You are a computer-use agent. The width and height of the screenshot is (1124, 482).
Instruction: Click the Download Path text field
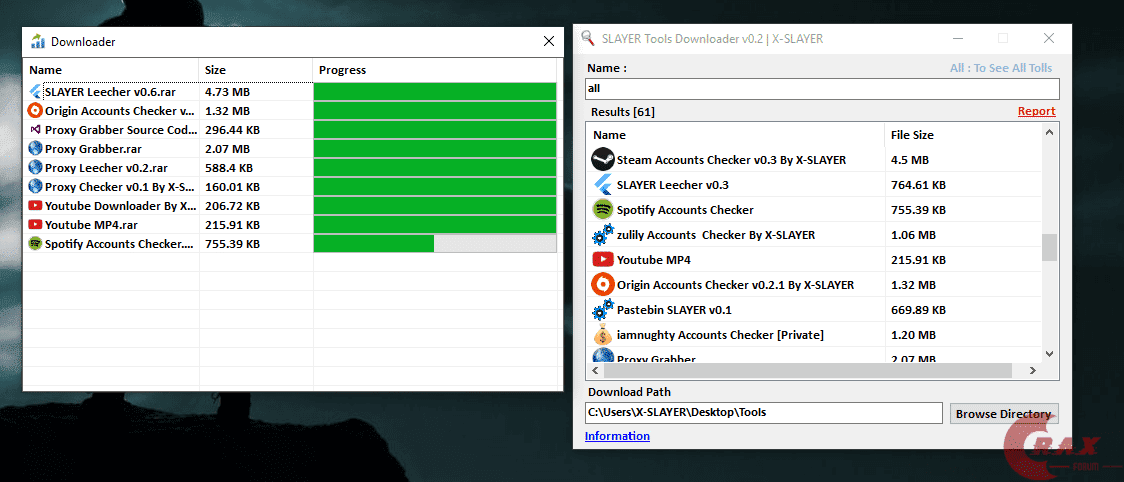(763, 413)
